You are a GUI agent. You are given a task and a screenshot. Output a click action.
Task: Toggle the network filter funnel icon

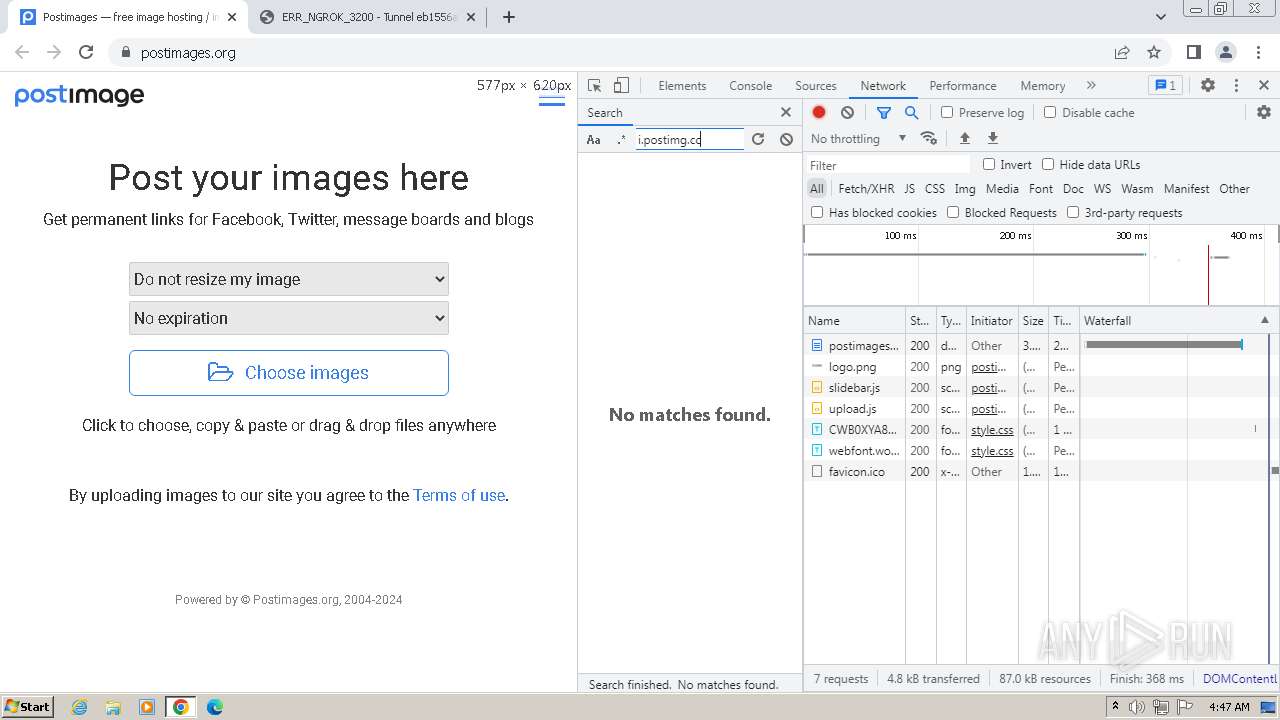[884, 113]
